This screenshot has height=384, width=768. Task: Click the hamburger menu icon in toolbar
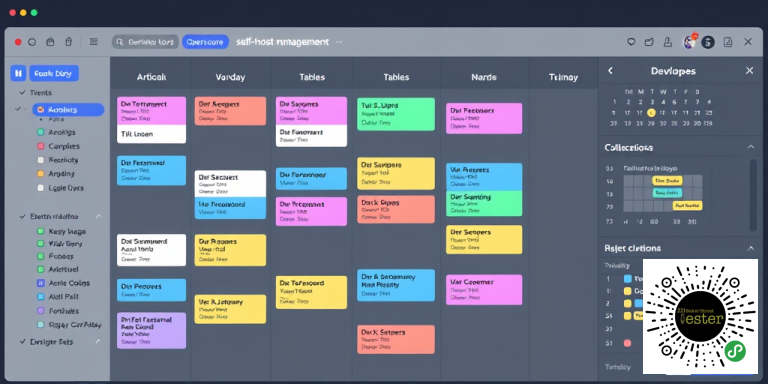94,42
